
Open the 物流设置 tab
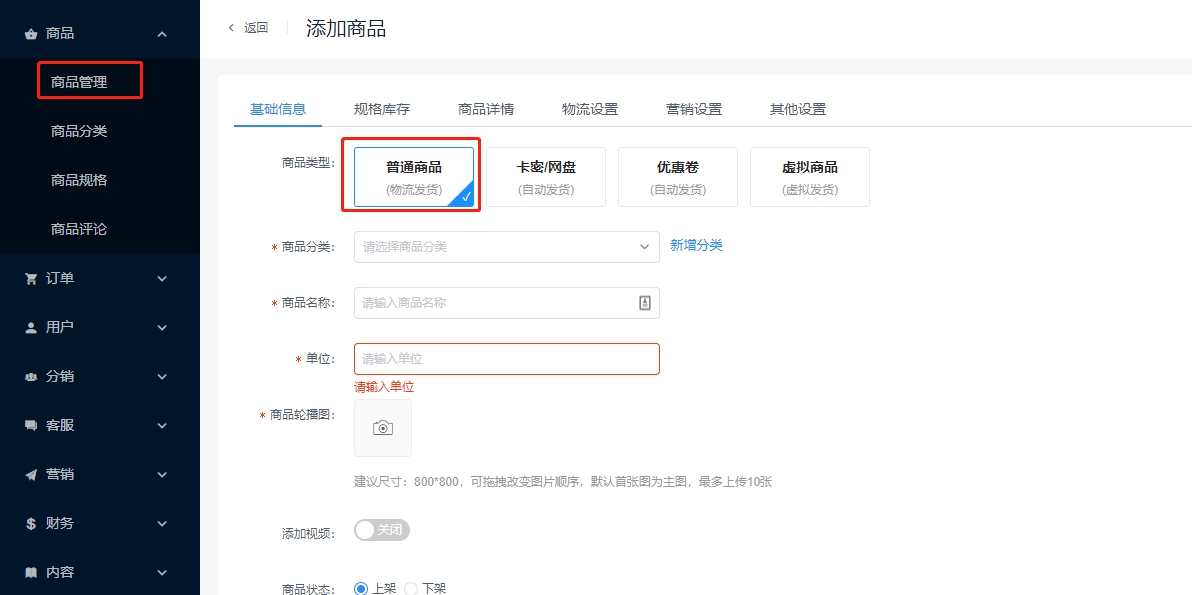[x=589, y=109]
